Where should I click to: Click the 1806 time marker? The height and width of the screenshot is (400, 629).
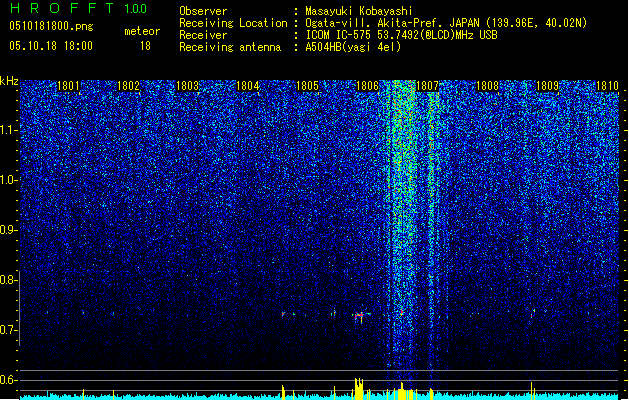point(367,86)
